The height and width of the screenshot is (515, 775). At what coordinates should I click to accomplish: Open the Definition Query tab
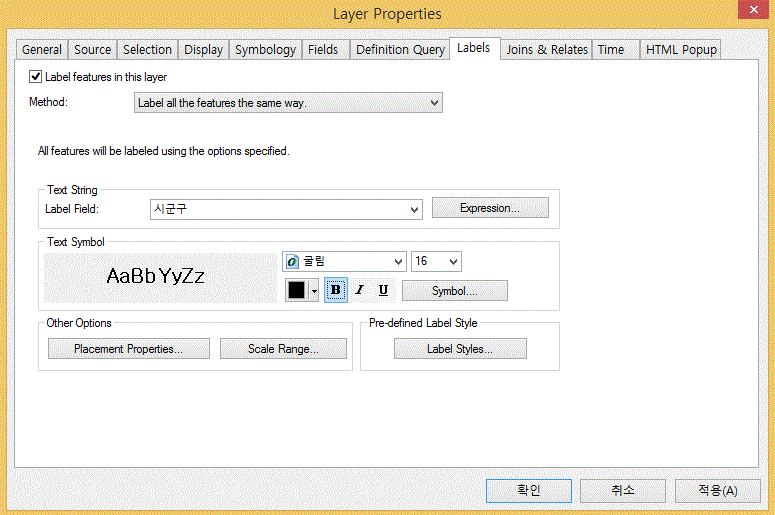(x=400, y=50)
